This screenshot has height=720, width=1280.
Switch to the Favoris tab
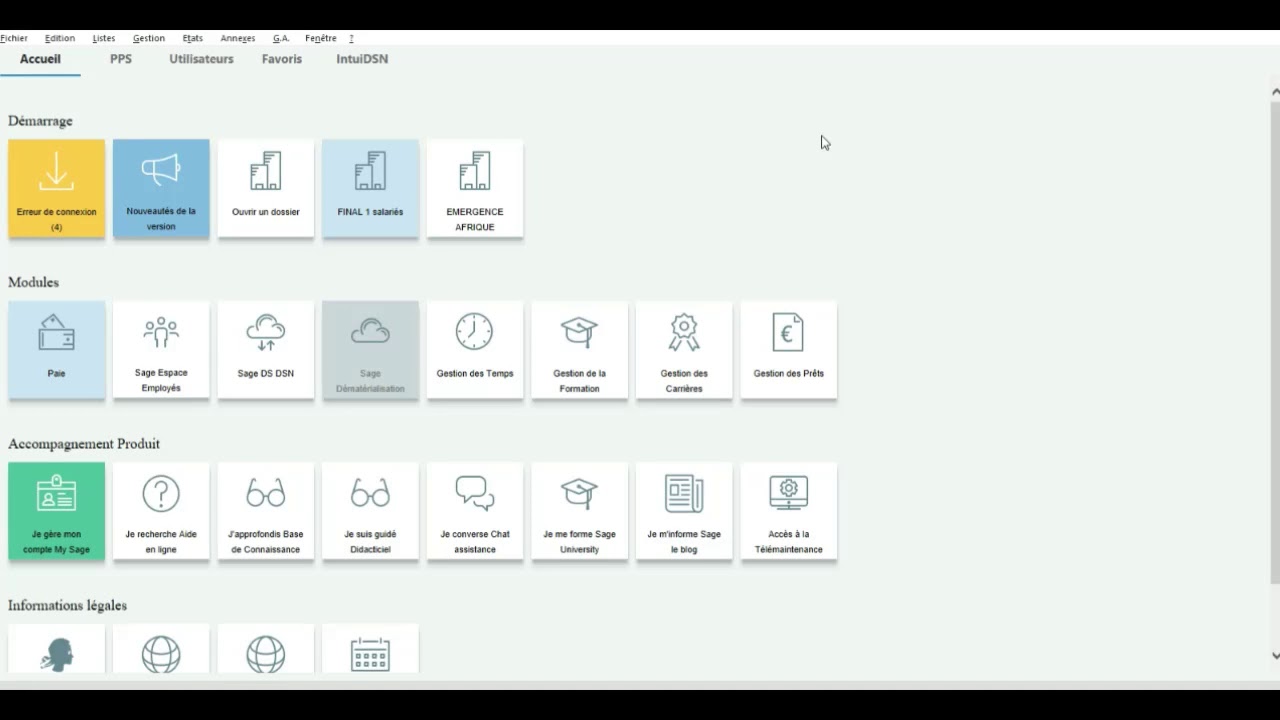(282, 59)
